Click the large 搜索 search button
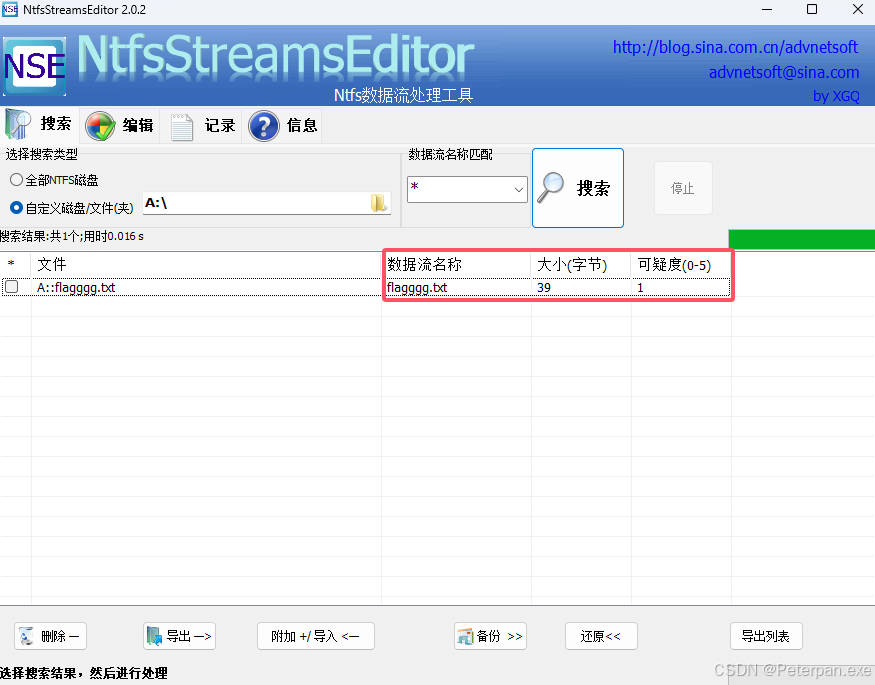This screenshot has width=875, height=685. pos(578,188)
